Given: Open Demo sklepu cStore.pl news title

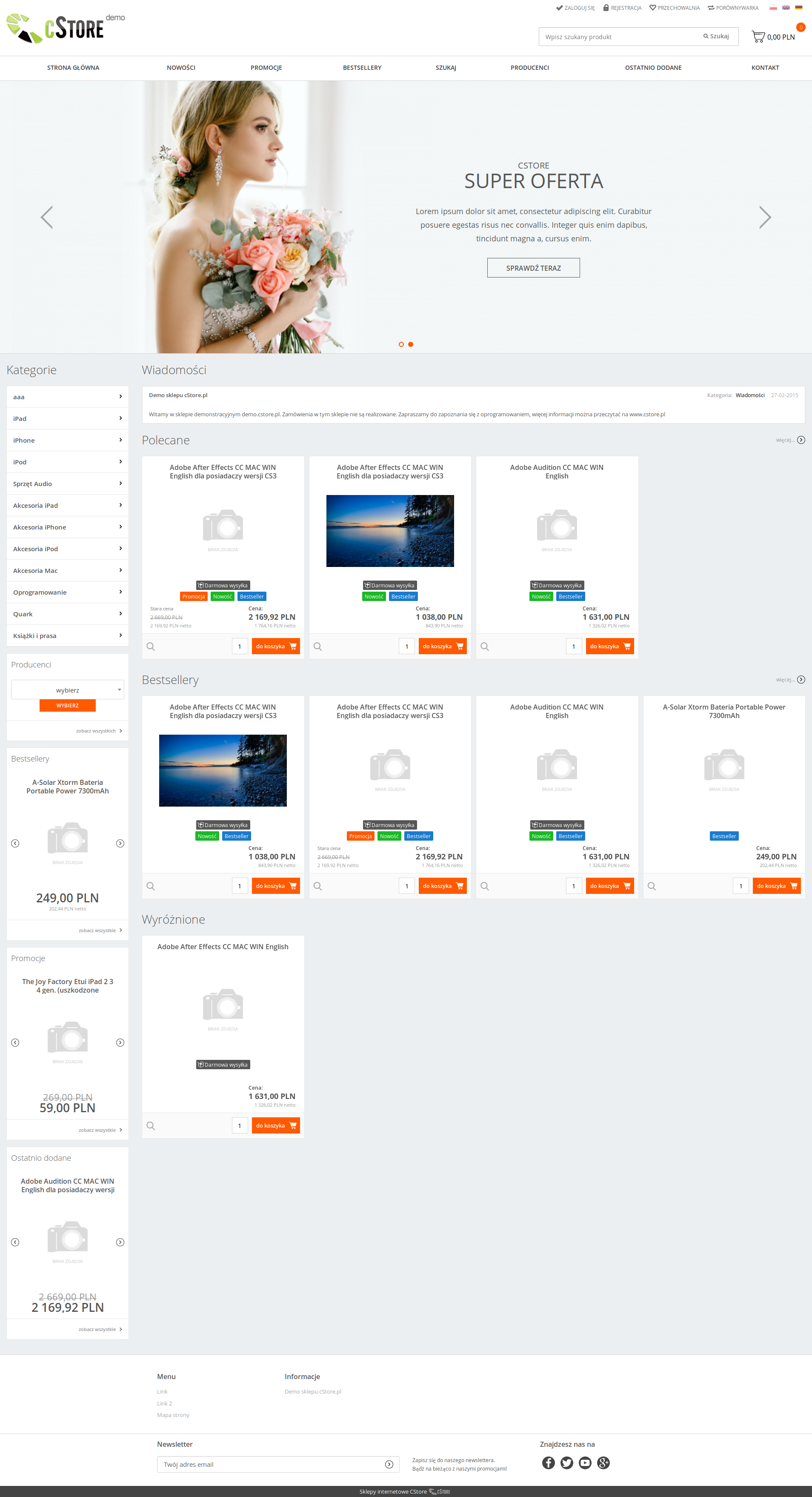Looking at the screenshot, I should click(178, 395).
